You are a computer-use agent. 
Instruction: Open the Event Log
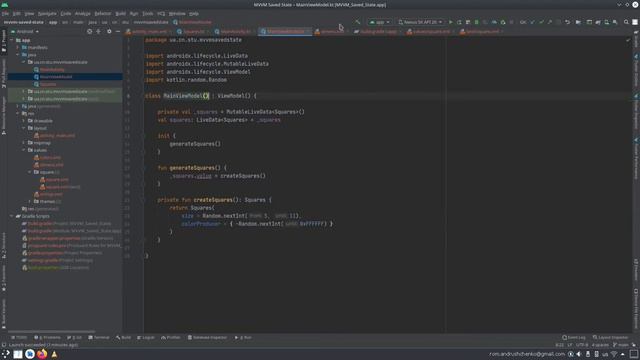click(x=574, y=338)
